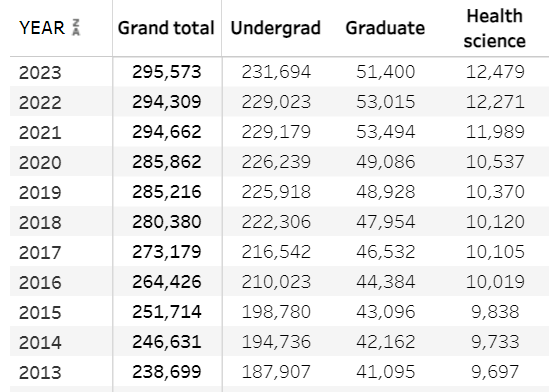Select health science cell 9,733
Image resolution: width=549 pixels, height=392 pixels.
click(495, 342)
